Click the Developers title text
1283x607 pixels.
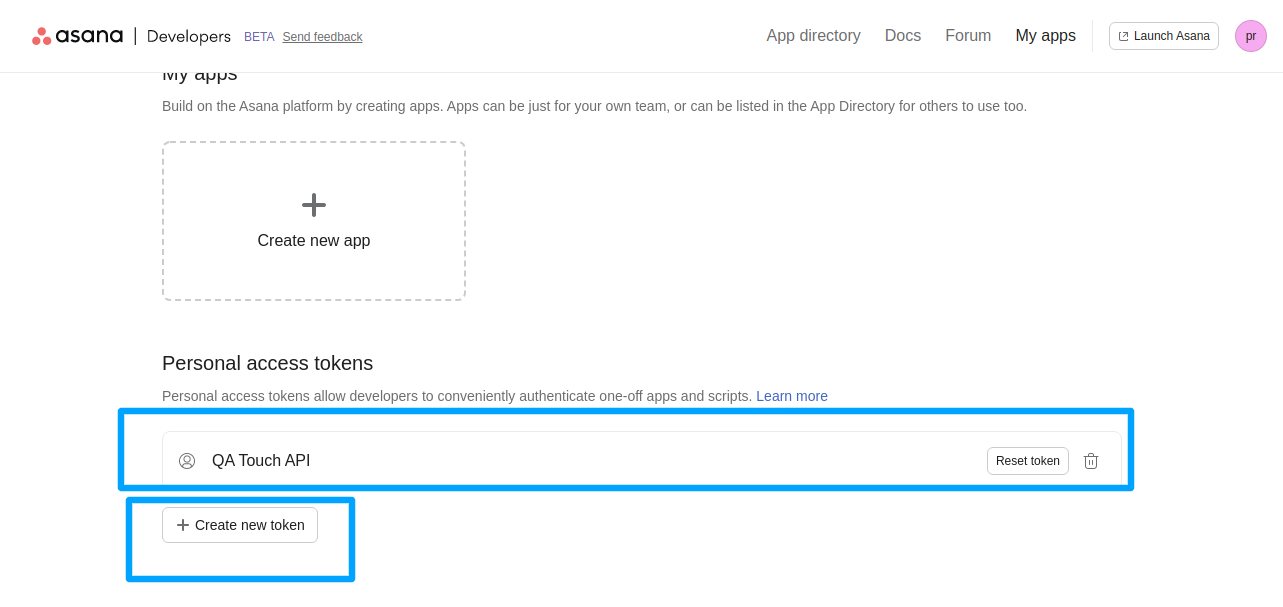[x=188, y=36]
